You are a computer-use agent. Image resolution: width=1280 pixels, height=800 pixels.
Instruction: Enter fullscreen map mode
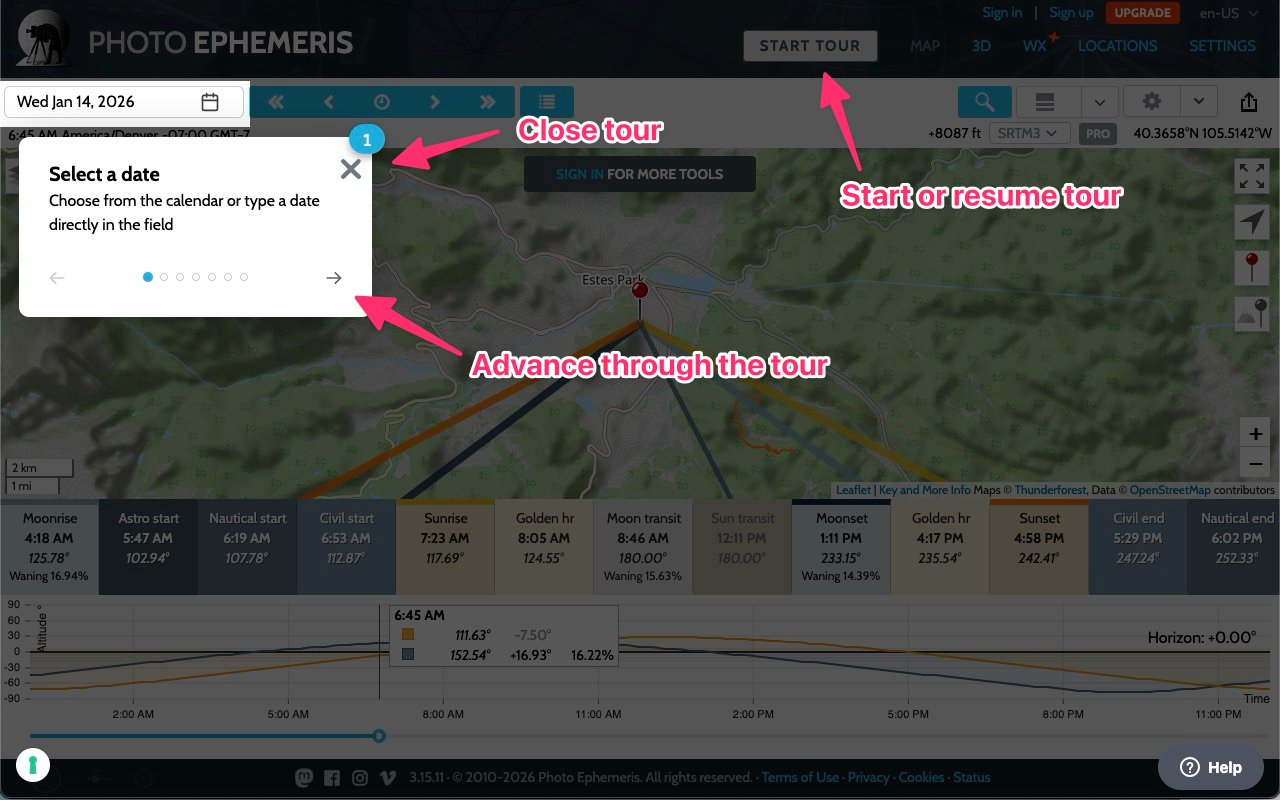(1252, 176)
